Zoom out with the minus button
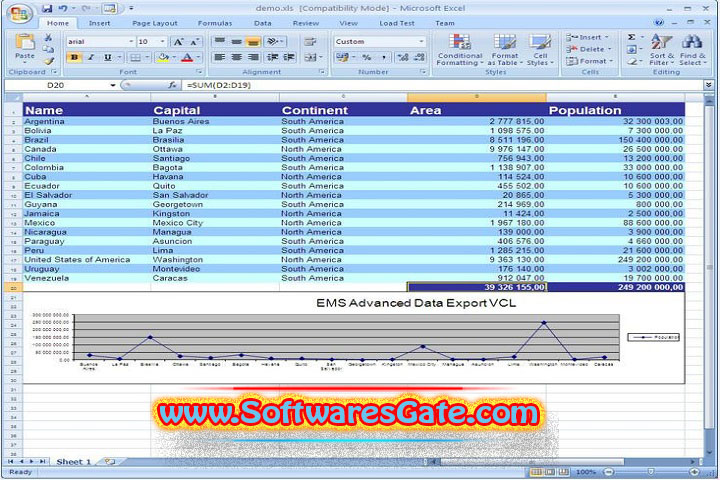 (609, 472)
